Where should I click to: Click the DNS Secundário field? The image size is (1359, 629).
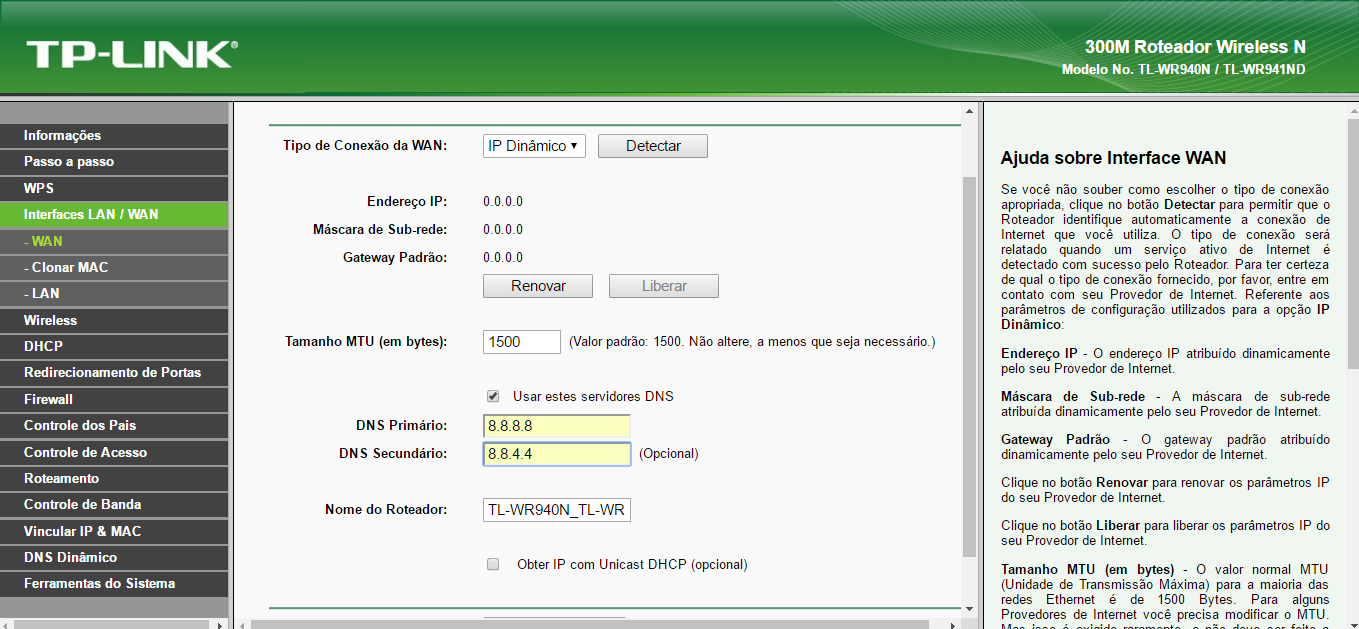[557, 454]
